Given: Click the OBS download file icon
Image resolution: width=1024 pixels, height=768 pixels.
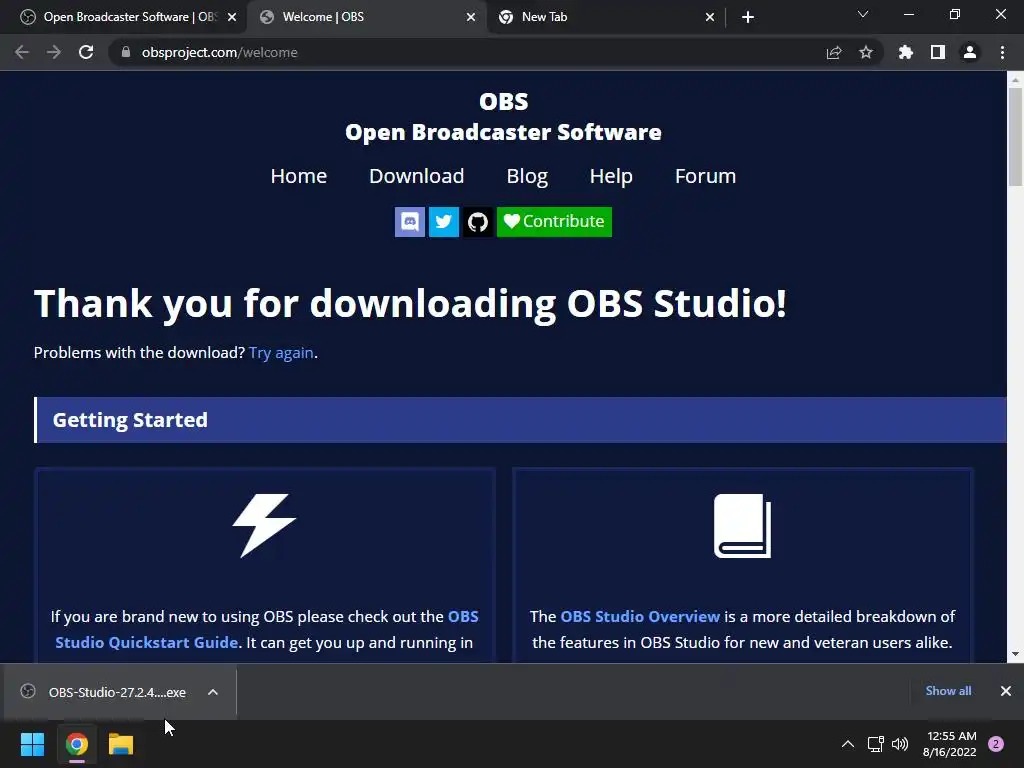Looking at the screenshot, I should point(28,692).
